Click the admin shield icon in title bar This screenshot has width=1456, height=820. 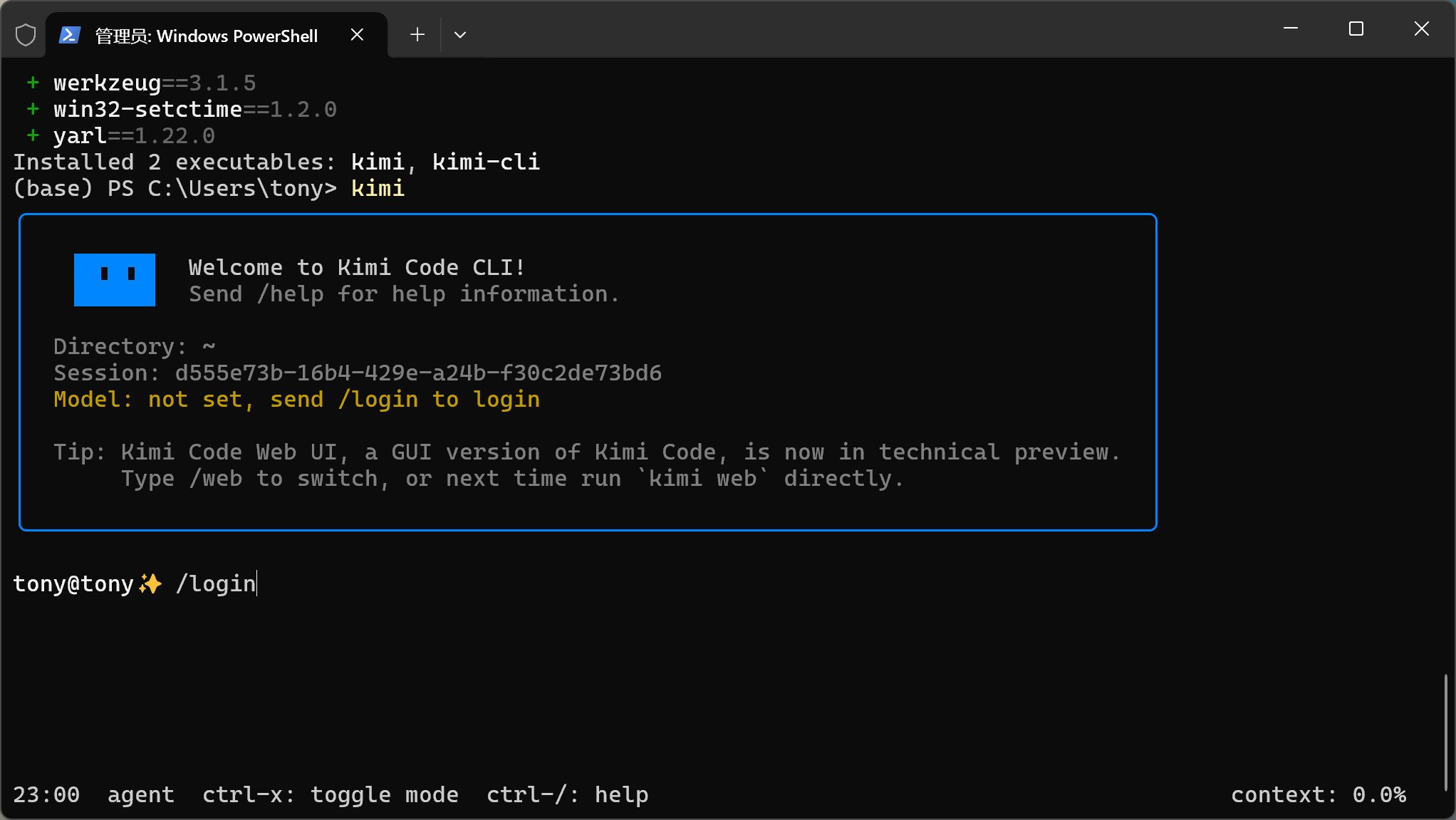pyautogui.click(x=26, y=35)
